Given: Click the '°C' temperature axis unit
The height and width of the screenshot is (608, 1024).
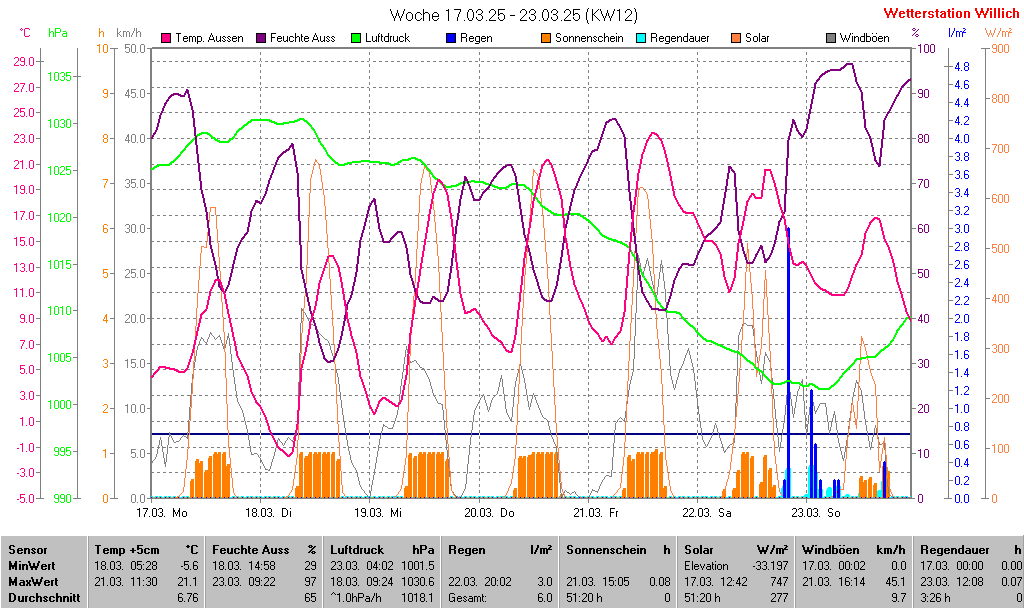Looking at the screenshot, I should [x=25, y=33].
